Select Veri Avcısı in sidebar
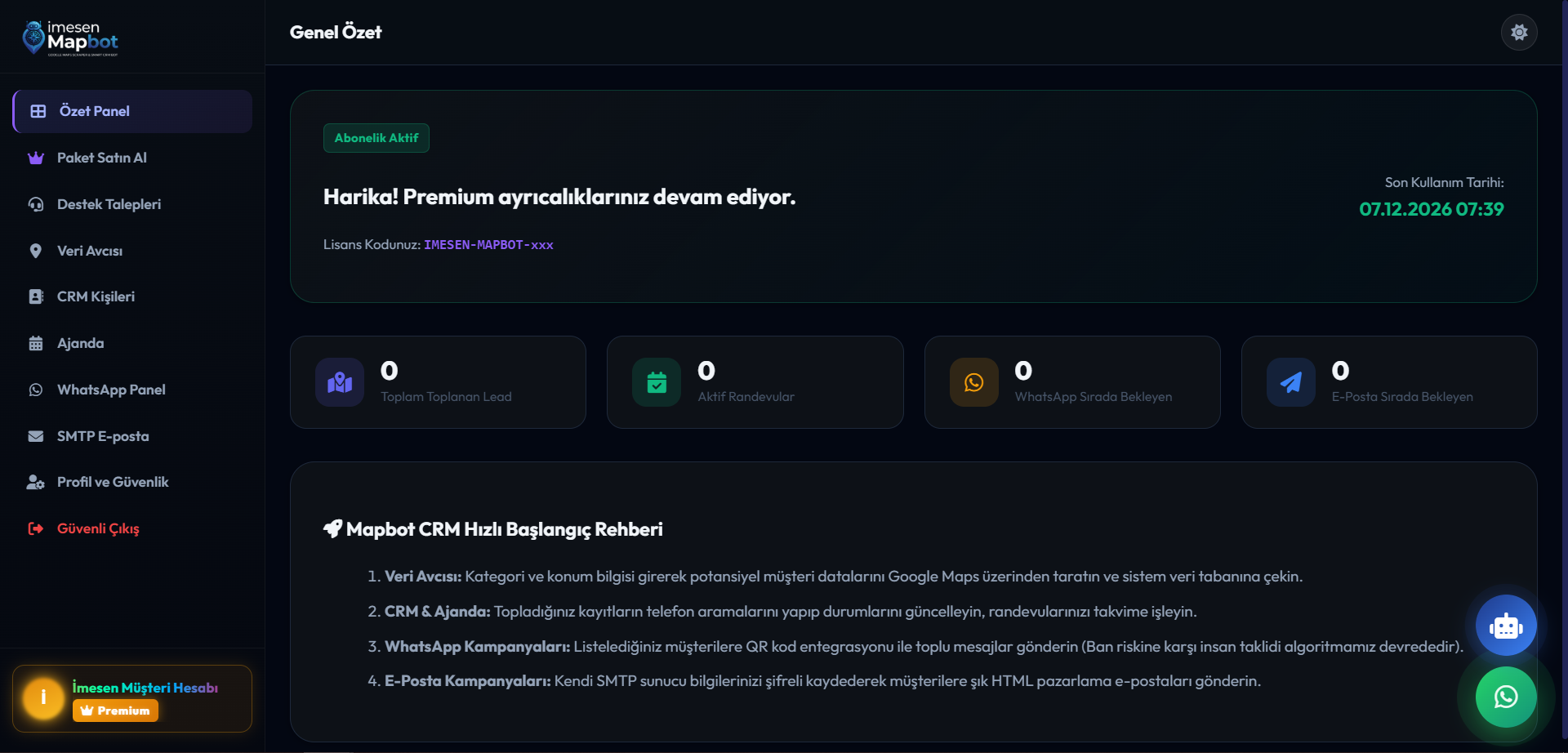The image size is (1568, 753). point(132,251)
